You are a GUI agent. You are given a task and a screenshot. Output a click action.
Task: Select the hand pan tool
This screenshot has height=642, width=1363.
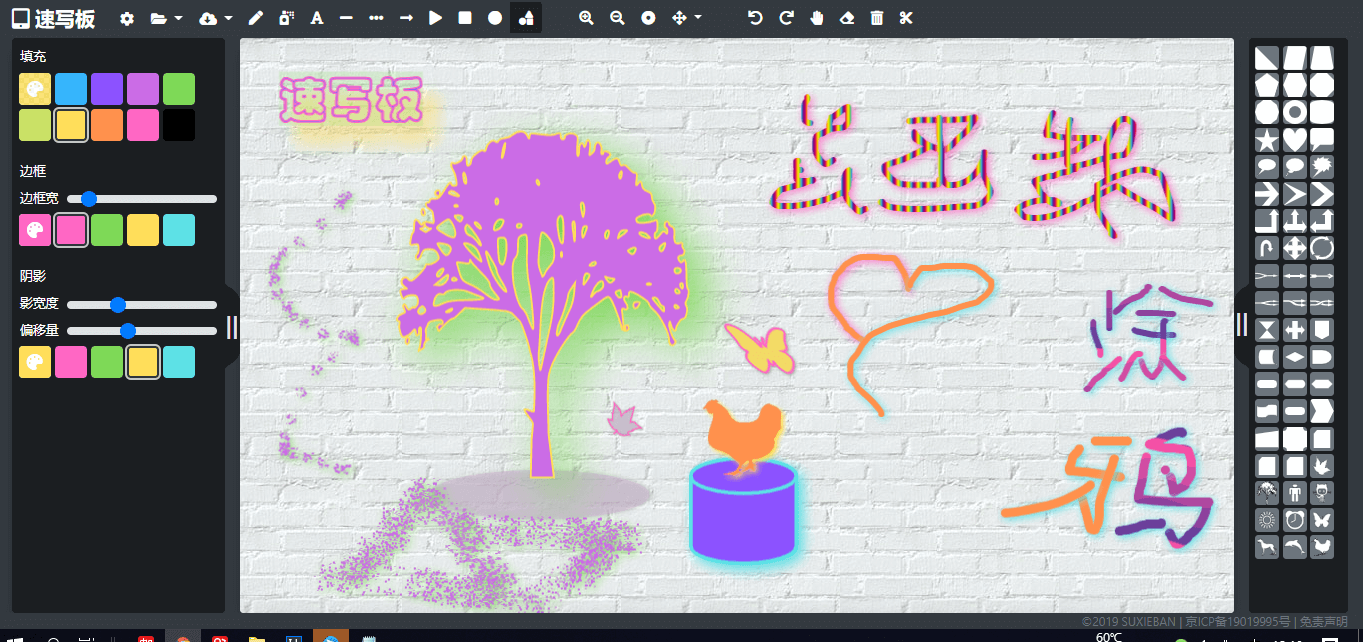pos(816,18)
